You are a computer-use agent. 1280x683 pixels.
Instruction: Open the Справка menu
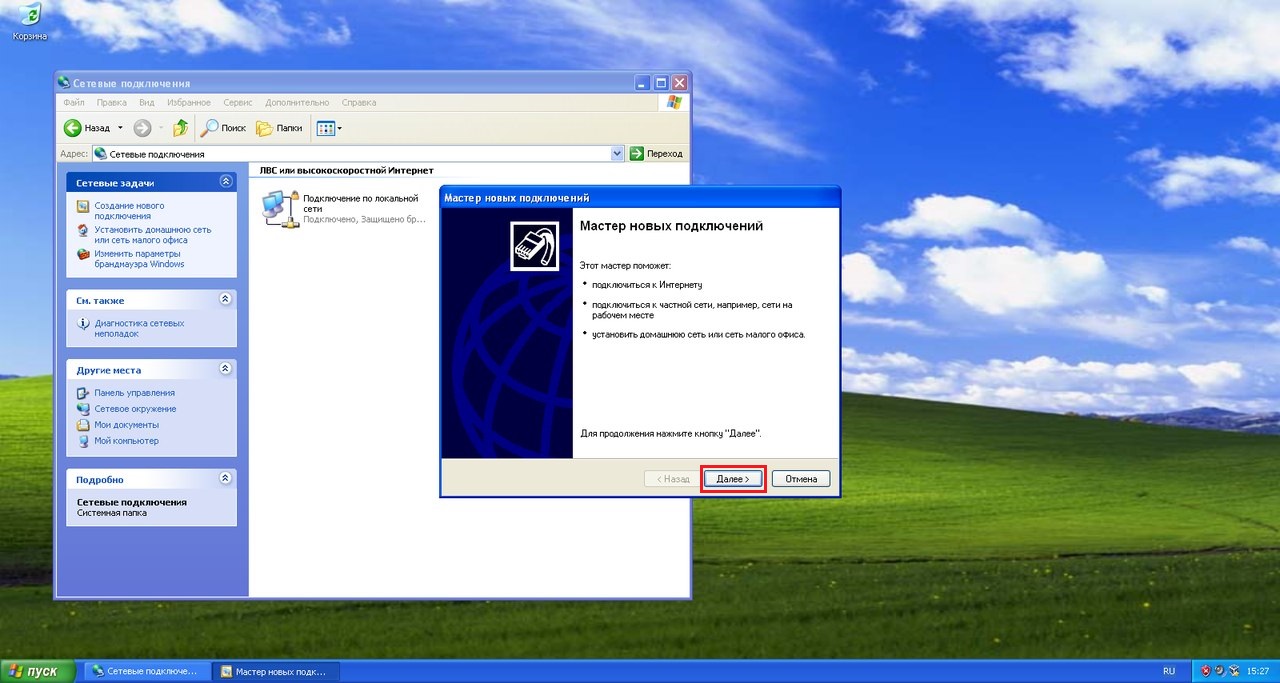358,102
